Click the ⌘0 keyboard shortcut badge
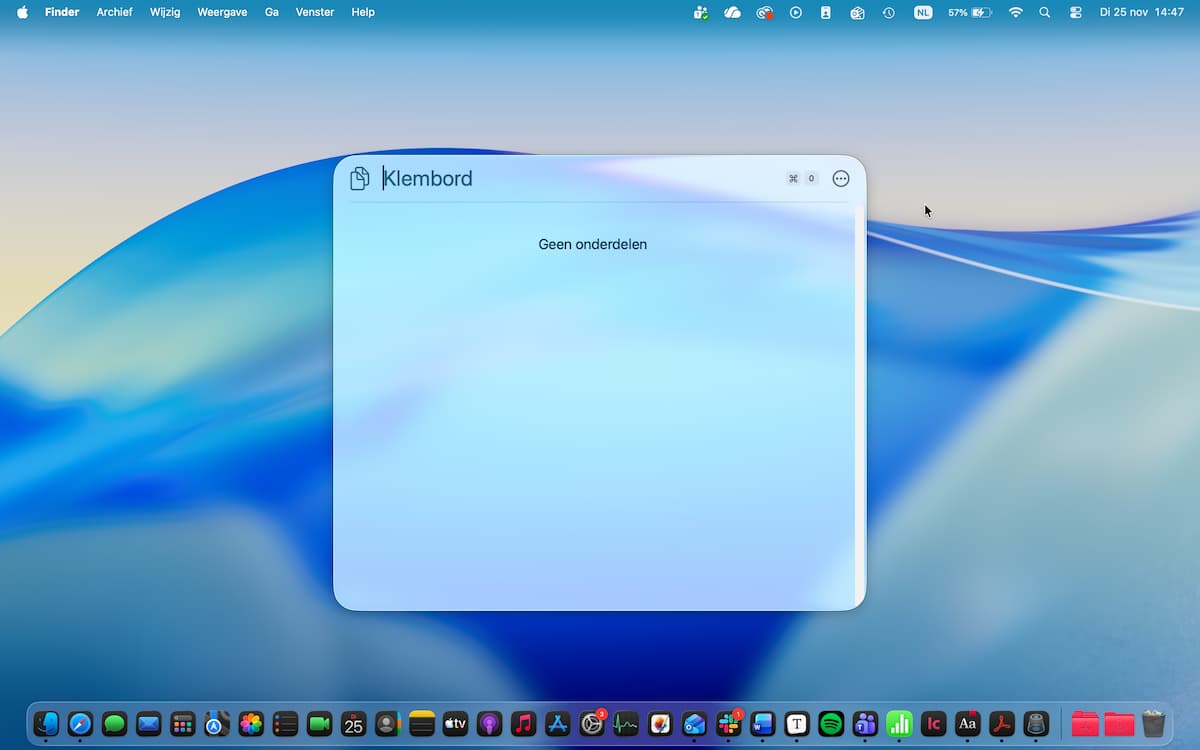This screenshot has height=750, width=1200. coord(802,179)
